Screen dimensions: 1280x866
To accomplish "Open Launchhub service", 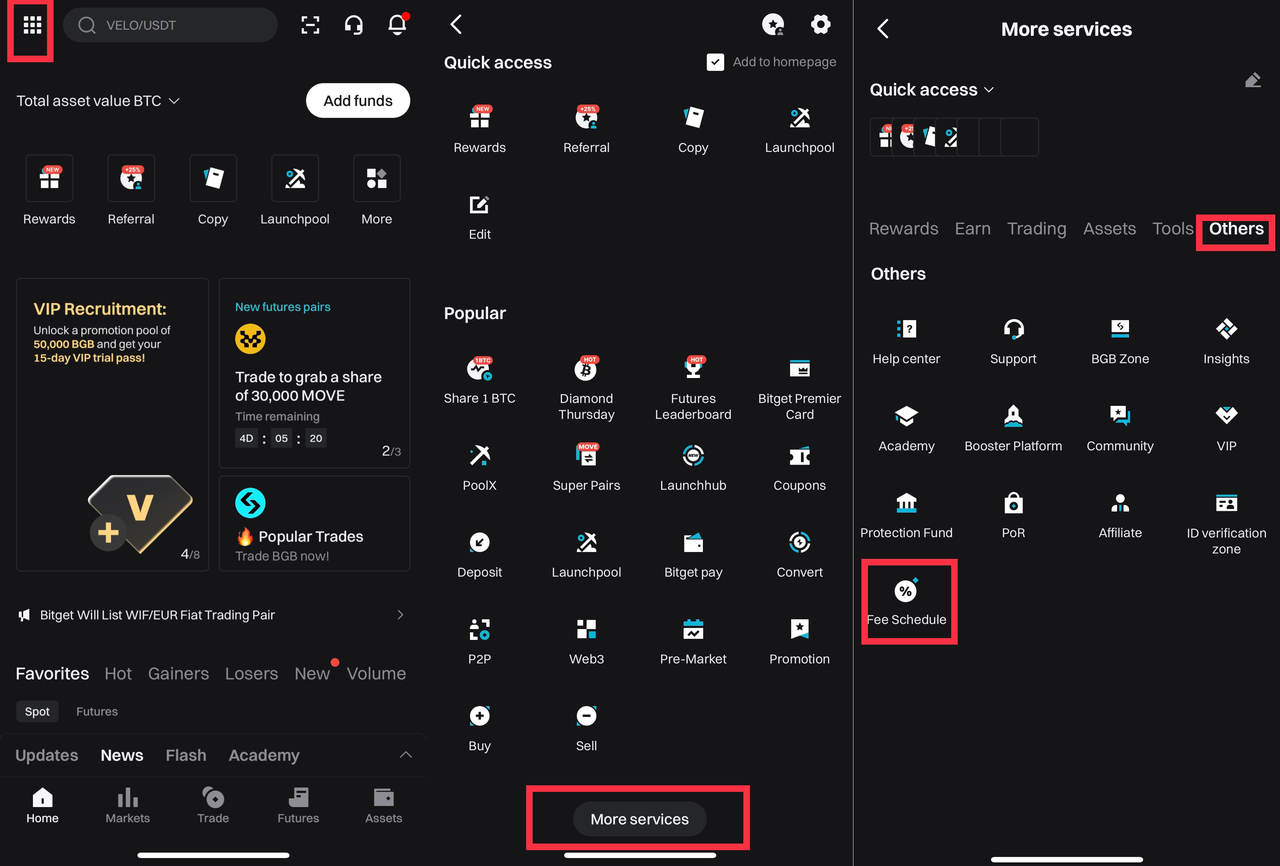I will [693, 468].
